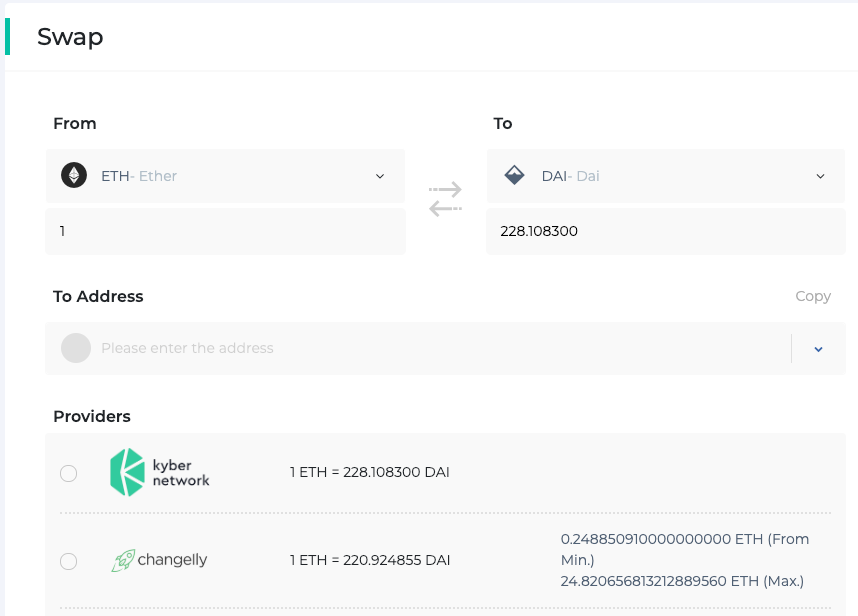This screenshot has height=616, width=858.
Task: Open the saved addresses dropdown arrow
Action: point(818,349)
